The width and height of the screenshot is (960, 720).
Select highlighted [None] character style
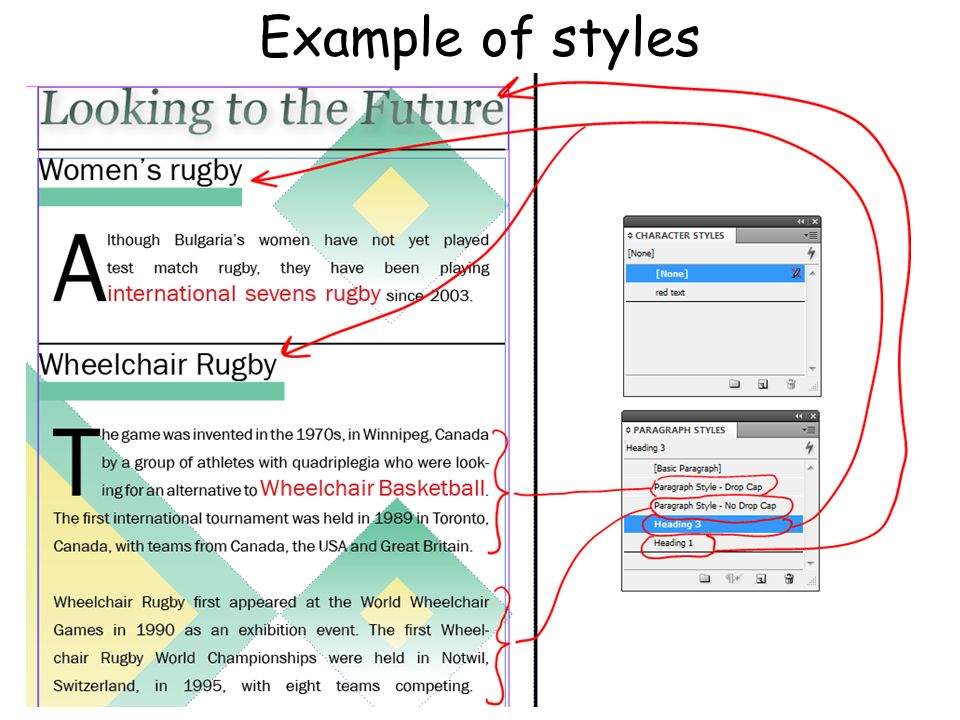(x=714, y=273)
